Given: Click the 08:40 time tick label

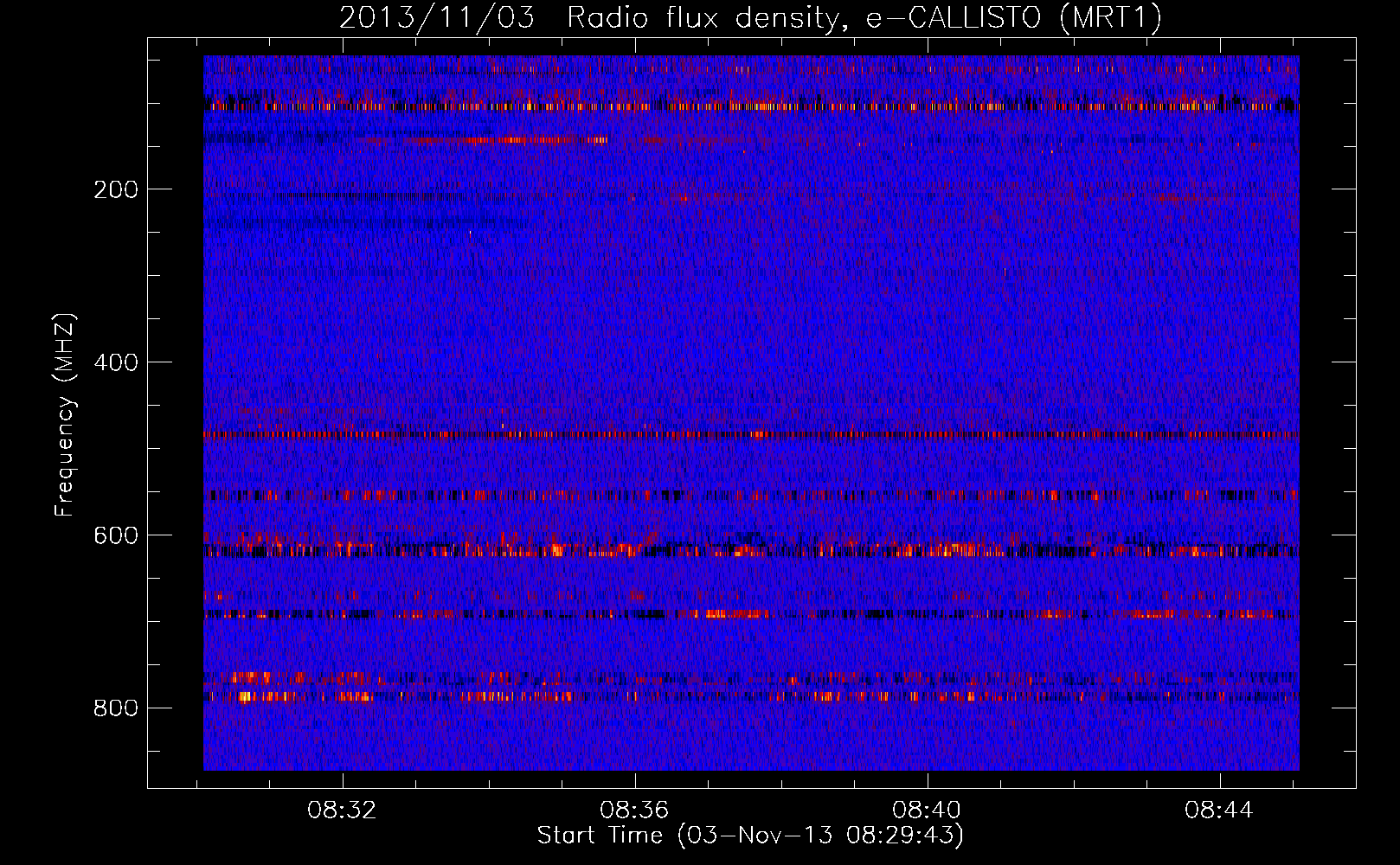Looking at the screenshot, I should (x=927, y=811).
